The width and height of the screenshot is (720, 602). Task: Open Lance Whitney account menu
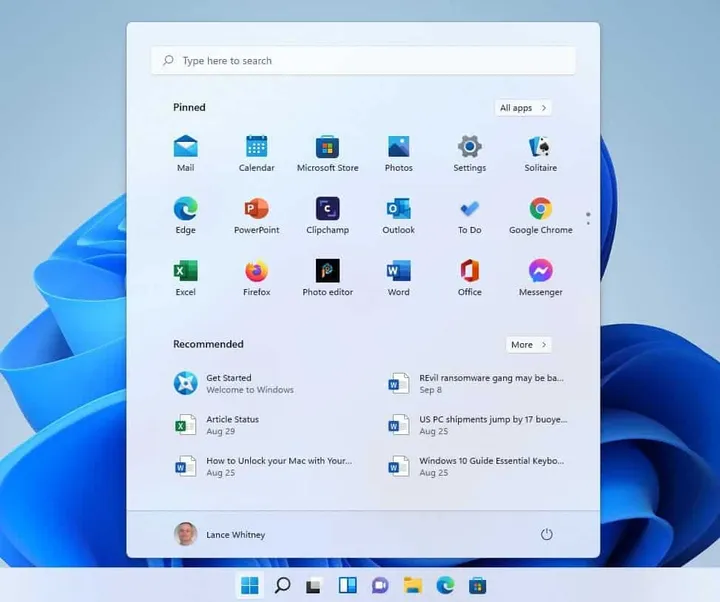[220, 534]
